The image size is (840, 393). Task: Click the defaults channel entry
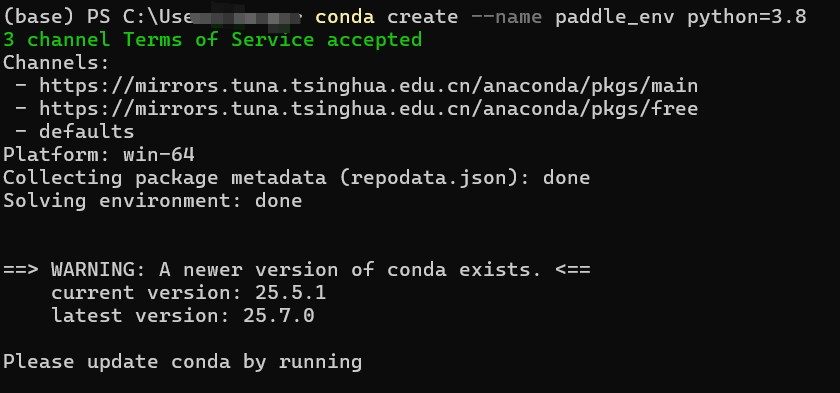pos(86,132)
